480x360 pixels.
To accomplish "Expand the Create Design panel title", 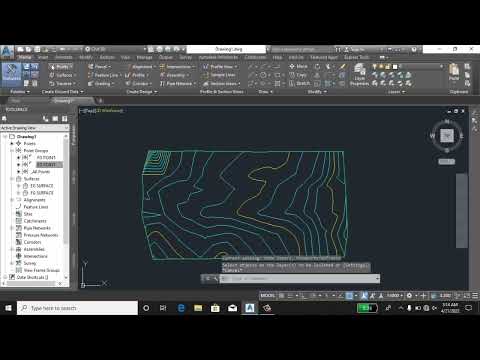I will (142, 92).
